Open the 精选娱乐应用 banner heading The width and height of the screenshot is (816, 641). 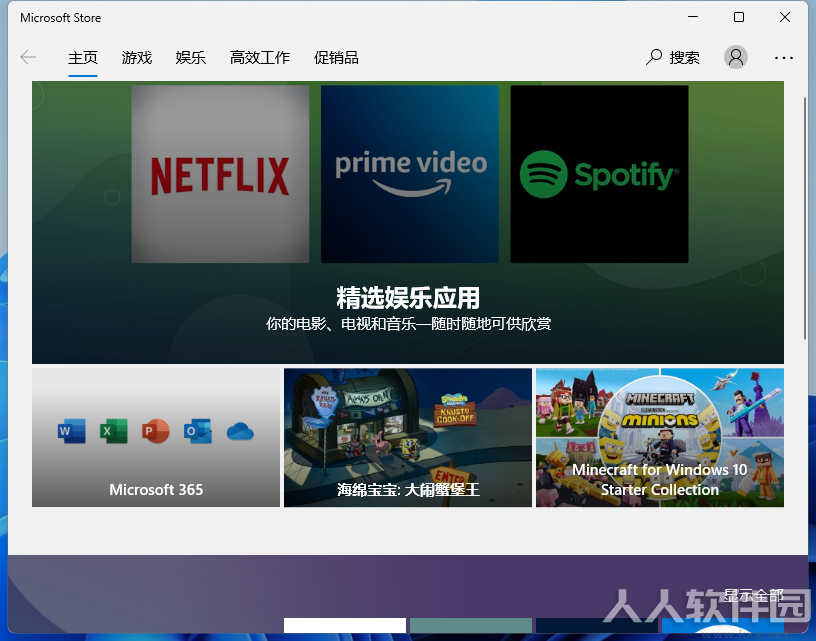pos(408,298)
